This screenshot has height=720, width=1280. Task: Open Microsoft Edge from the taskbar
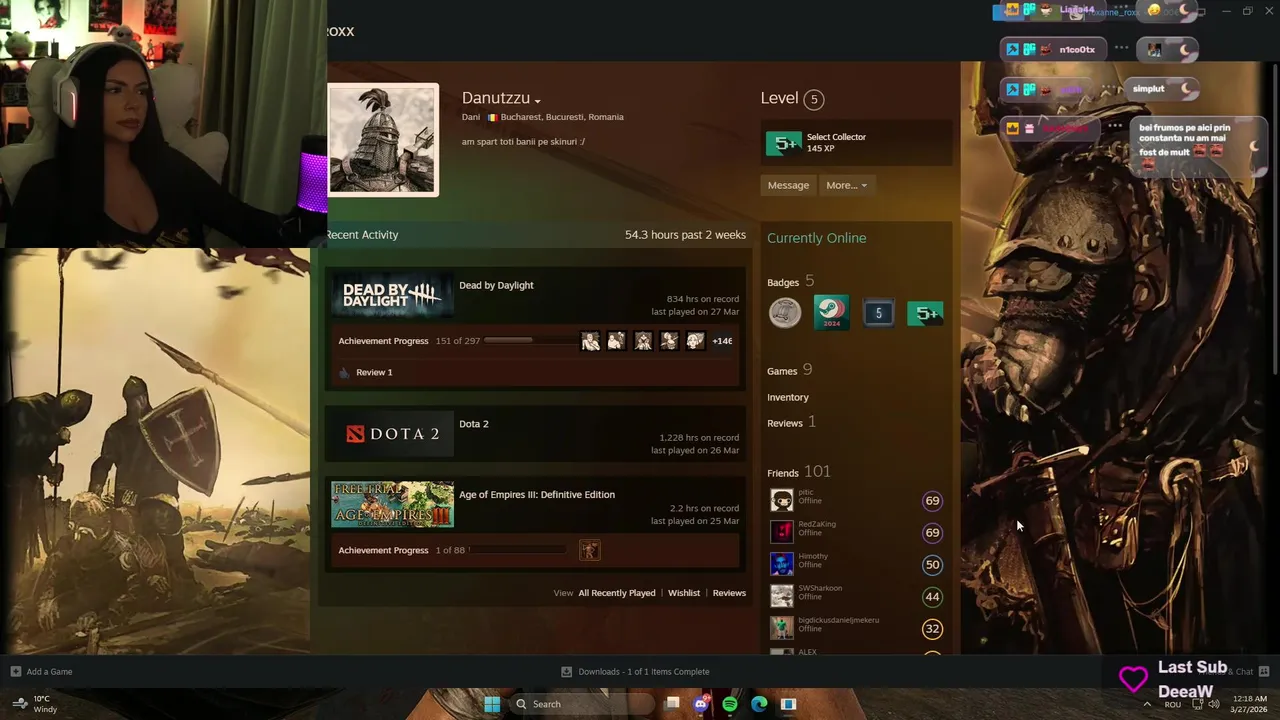[759, 704]
